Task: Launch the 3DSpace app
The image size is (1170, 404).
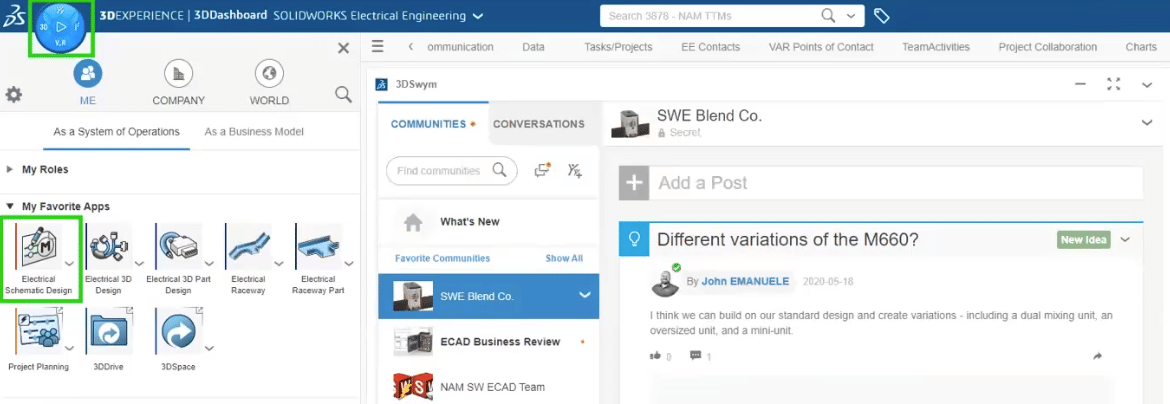Action: click(178, 333)
